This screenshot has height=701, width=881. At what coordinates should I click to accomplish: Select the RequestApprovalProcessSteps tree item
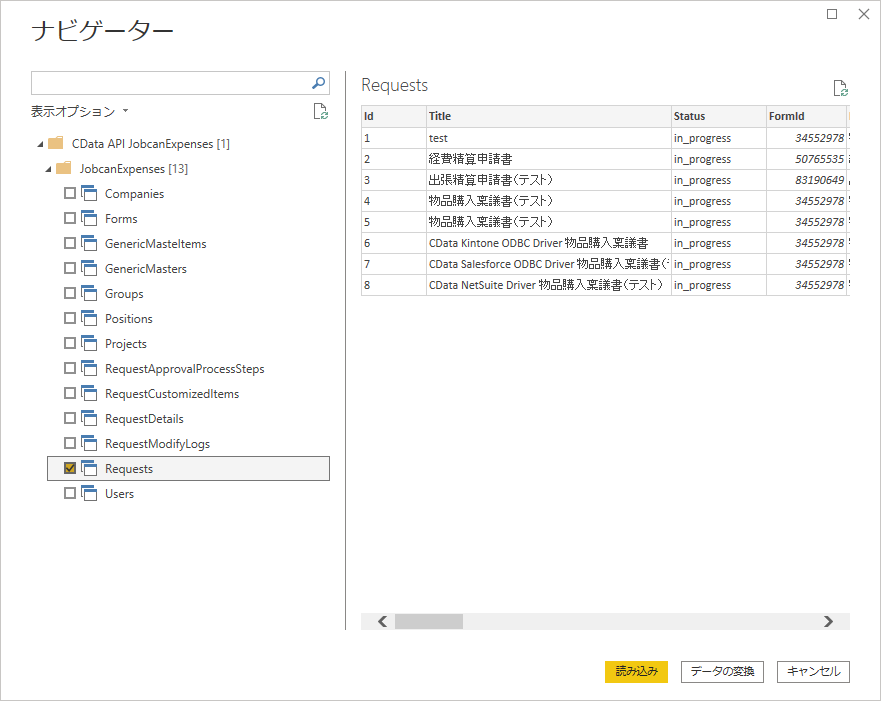[184, 368]
